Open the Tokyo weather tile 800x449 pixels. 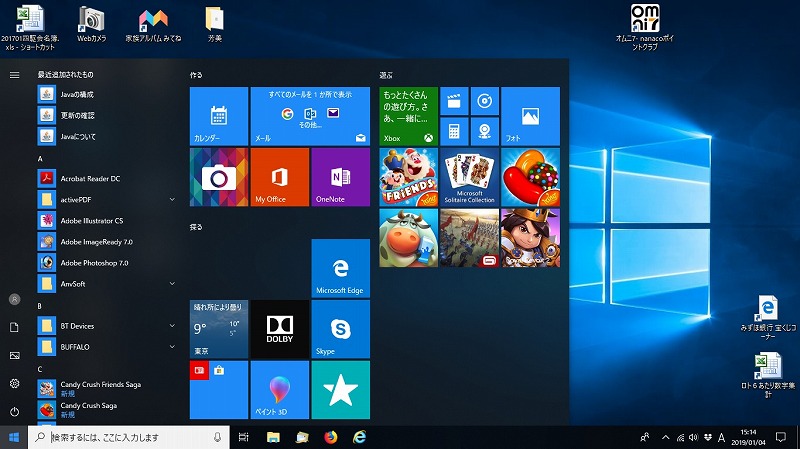(219, 329)
